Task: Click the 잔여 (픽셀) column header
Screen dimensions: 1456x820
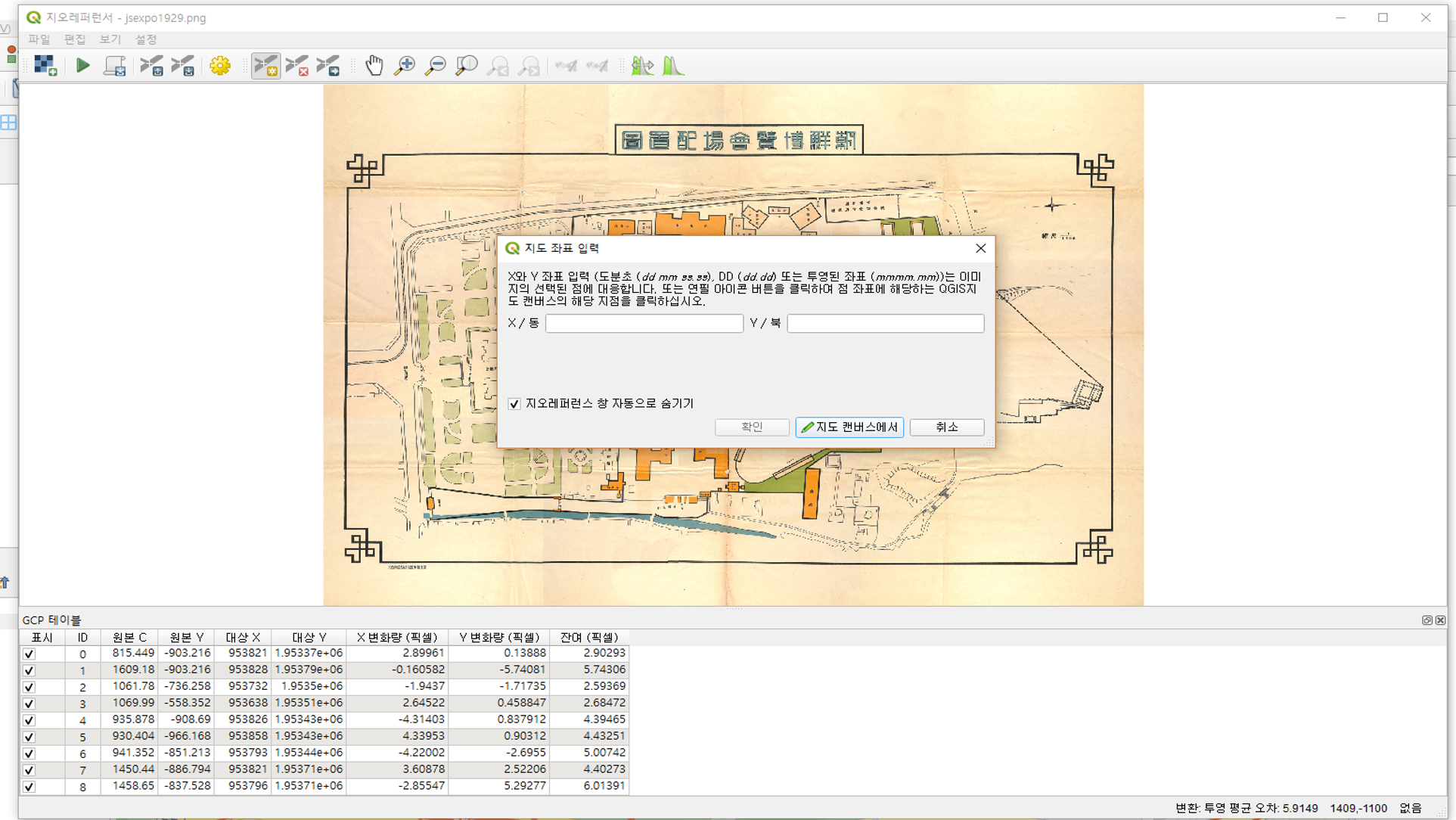Action: [x=588, y=638]
